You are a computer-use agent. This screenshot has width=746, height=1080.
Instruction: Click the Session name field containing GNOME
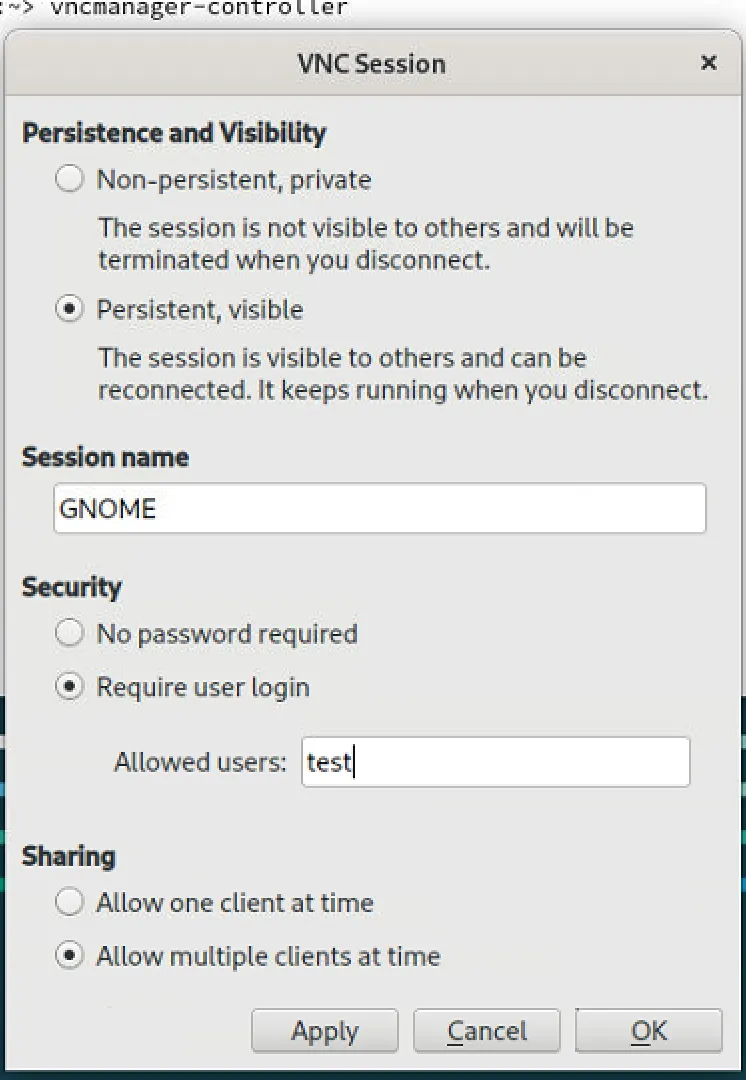click(x=380, y=508)
